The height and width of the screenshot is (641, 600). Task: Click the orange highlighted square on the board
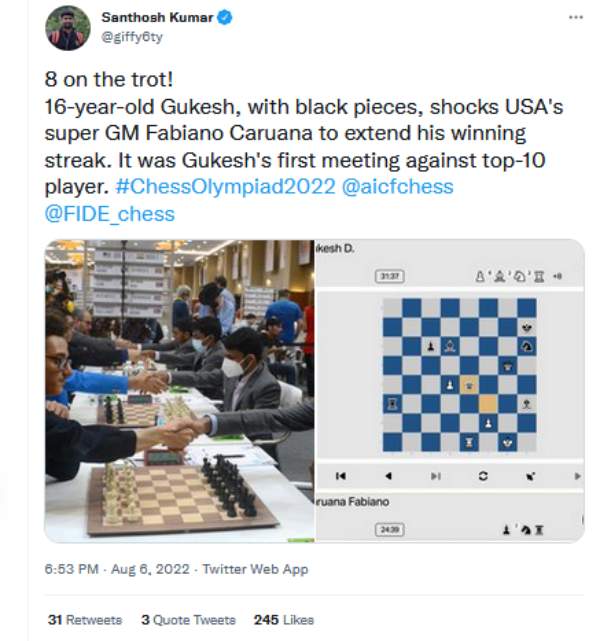point(487,403)
